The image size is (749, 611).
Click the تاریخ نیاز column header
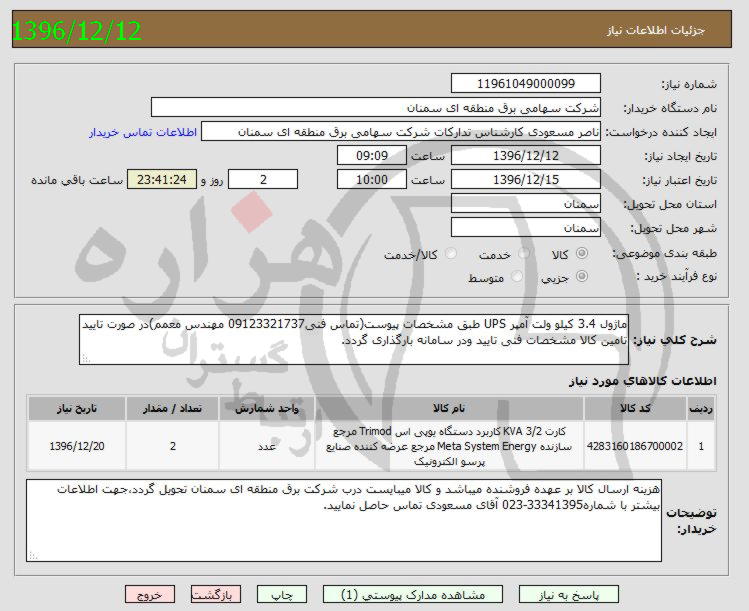click(x=76, y=408)
